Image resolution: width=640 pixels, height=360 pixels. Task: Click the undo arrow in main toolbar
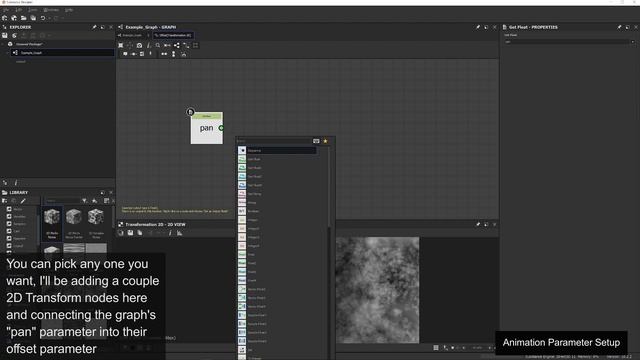[43, 18]
